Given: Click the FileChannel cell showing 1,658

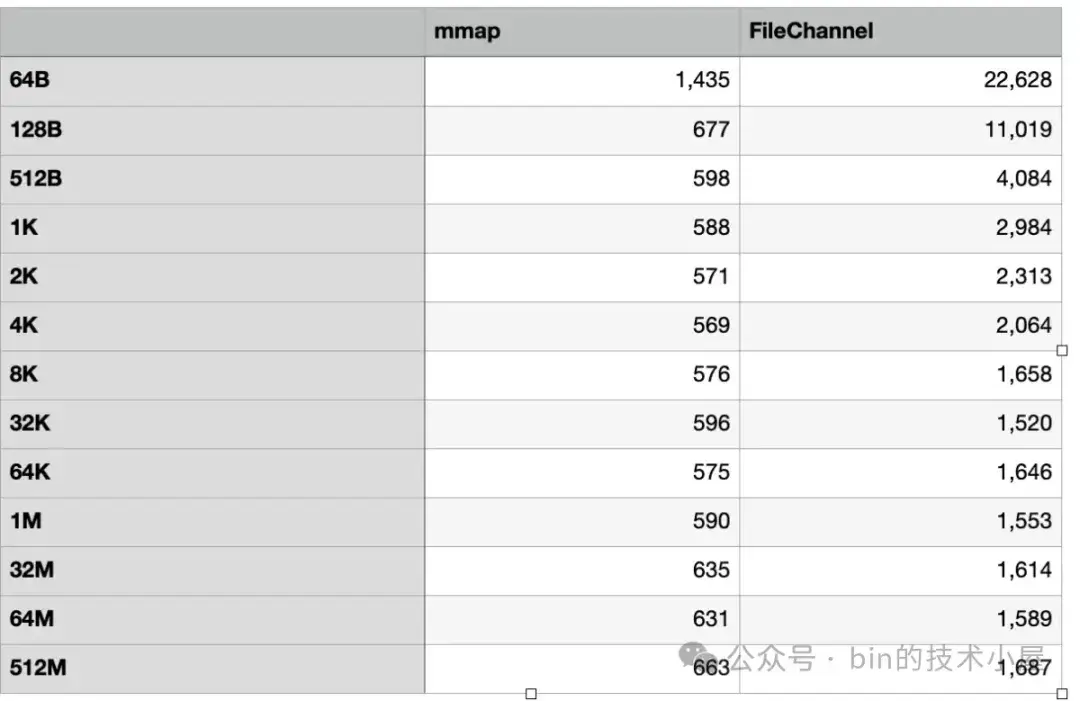Looking at the screenshot, I should click(x=1023, y=375).
